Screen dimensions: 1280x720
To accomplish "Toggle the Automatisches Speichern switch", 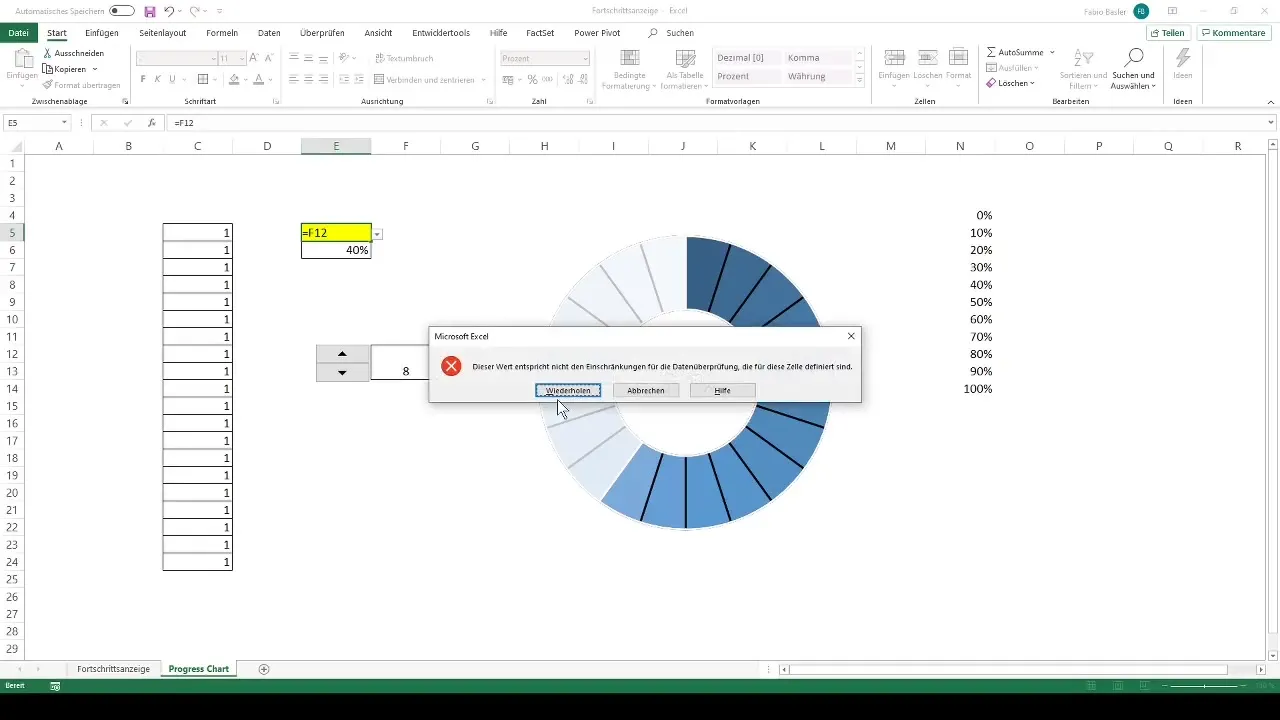I will (122, 11).
